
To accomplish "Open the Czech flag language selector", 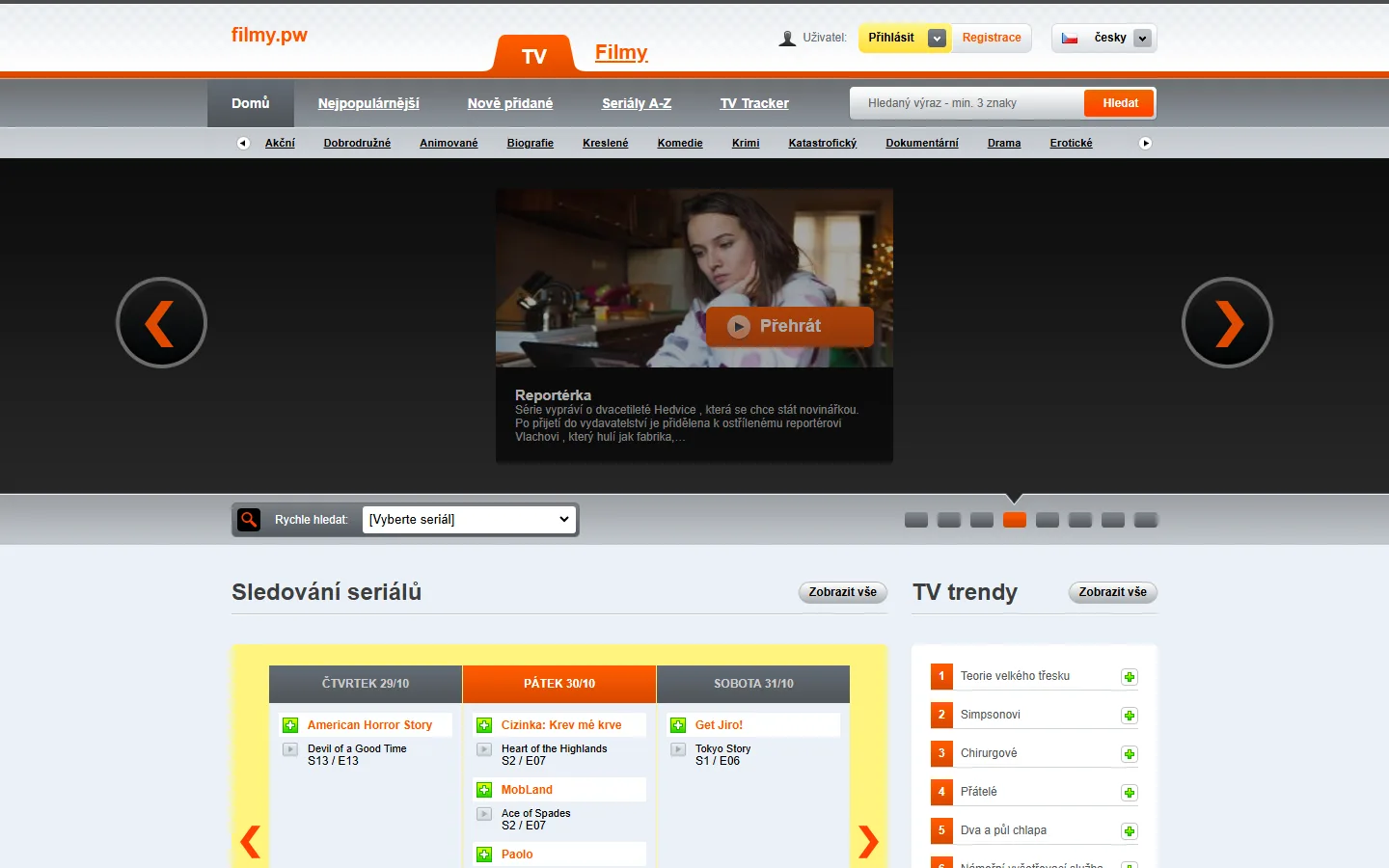I will coord(1104,39).
